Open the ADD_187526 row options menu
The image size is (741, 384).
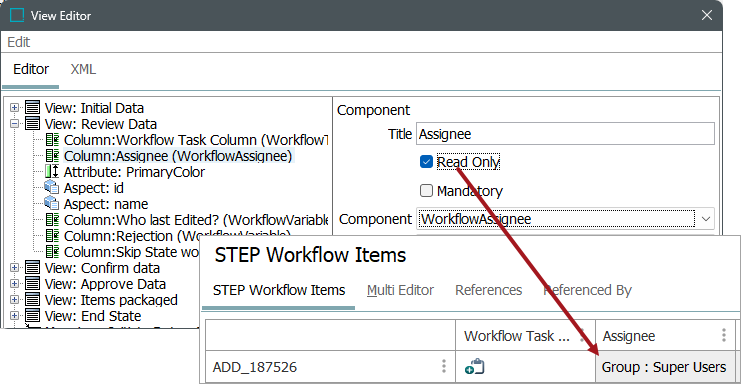(x=443, y=367)
